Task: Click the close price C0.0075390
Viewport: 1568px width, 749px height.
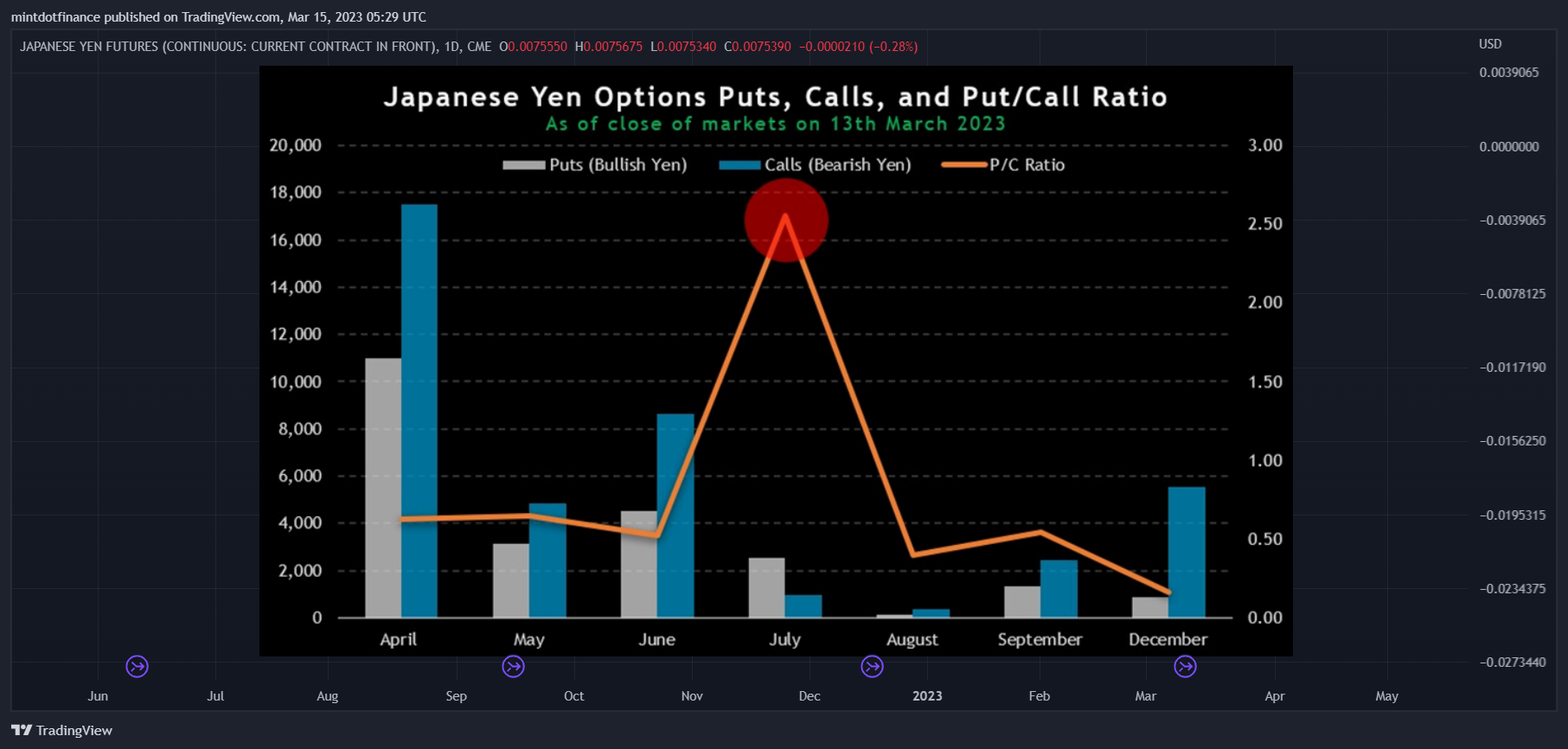Action: pyautogui.click(x=758, y=47)
